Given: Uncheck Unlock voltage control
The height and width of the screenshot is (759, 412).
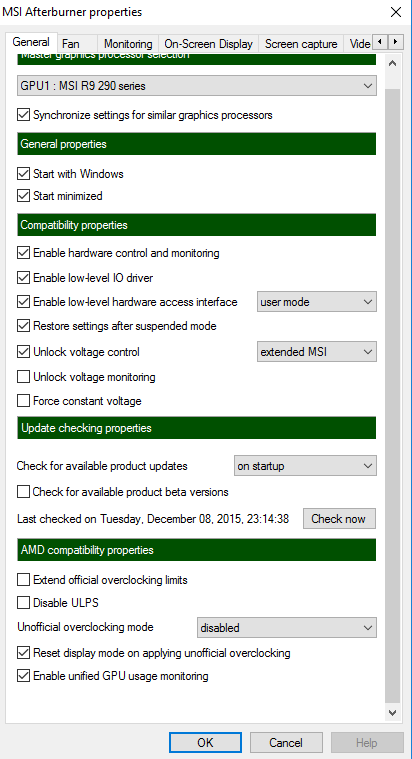Looking at the screenshot, I should coord(23,352).
